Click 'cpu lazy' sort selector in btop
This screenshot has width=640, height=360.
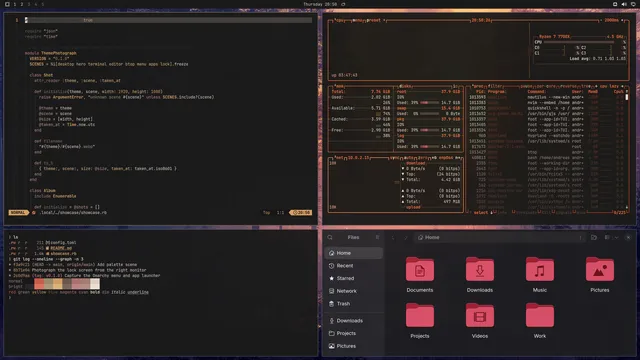(x=609, y=86)
